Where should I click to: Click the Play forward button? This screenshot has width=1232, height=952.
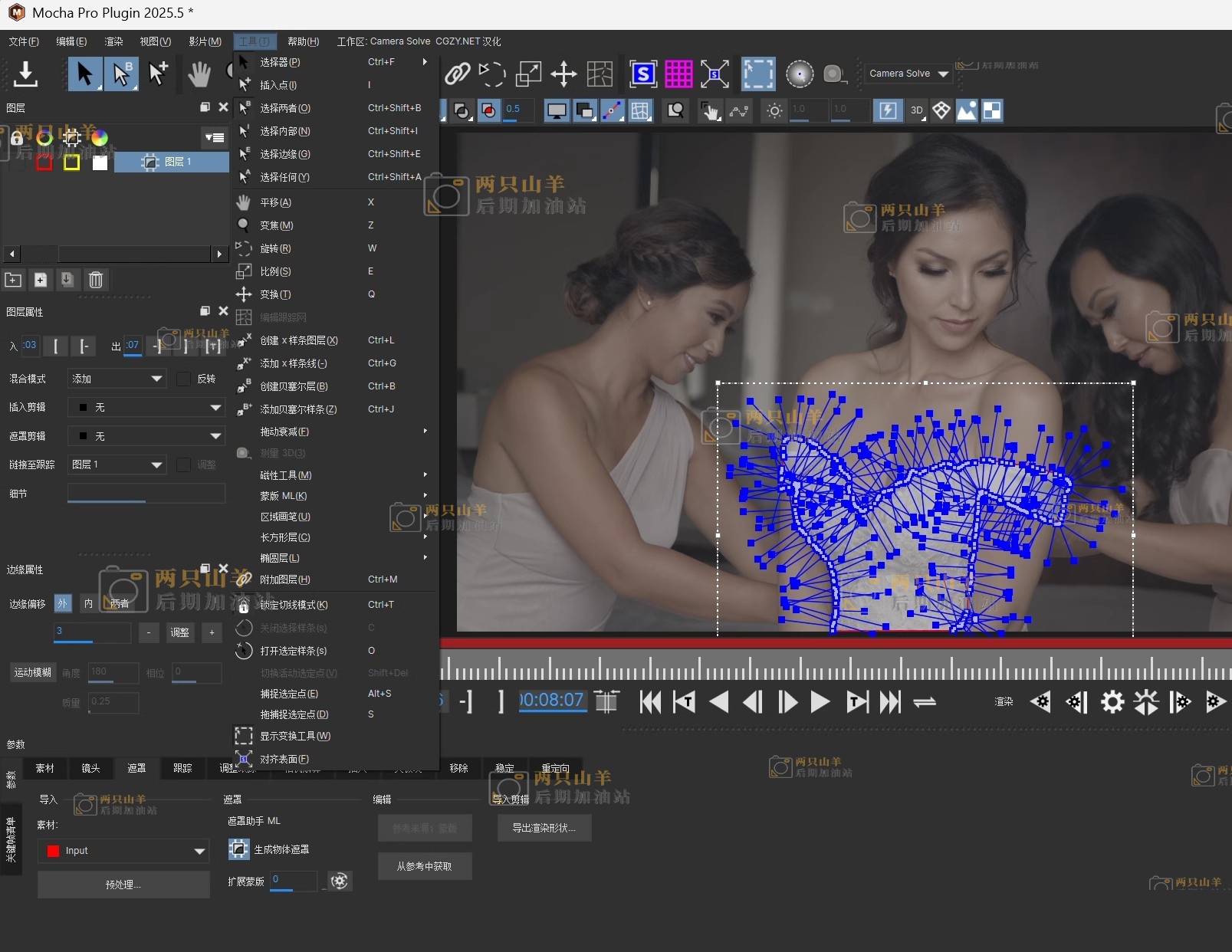820,701
